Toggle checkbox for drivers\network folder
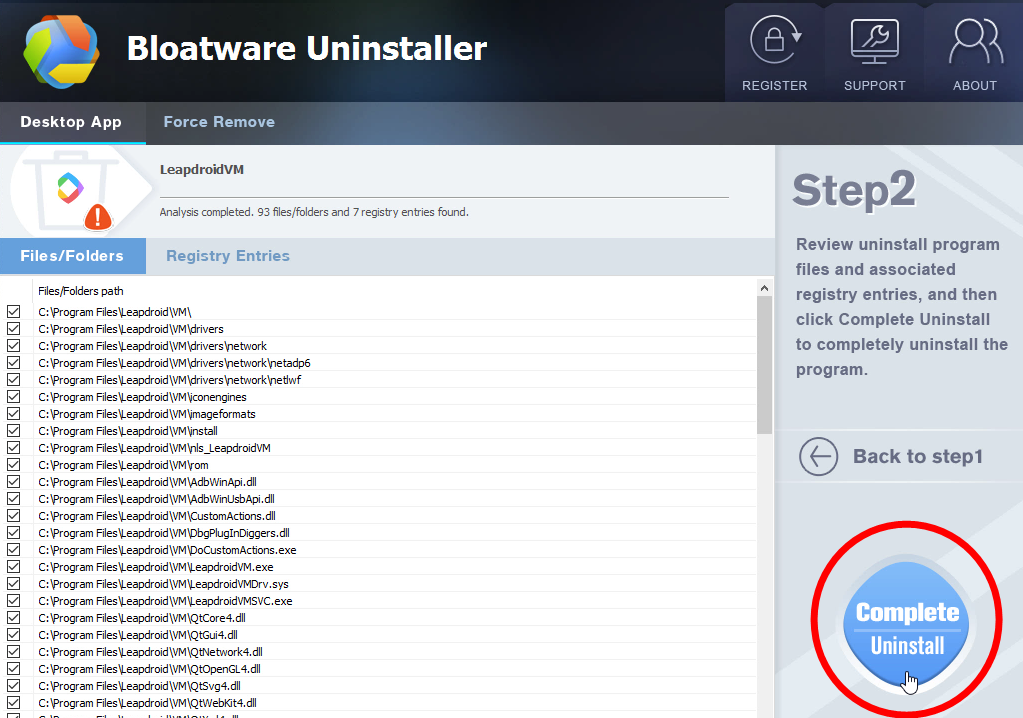This screenshot has width=1023, height=718. (14, 346)
